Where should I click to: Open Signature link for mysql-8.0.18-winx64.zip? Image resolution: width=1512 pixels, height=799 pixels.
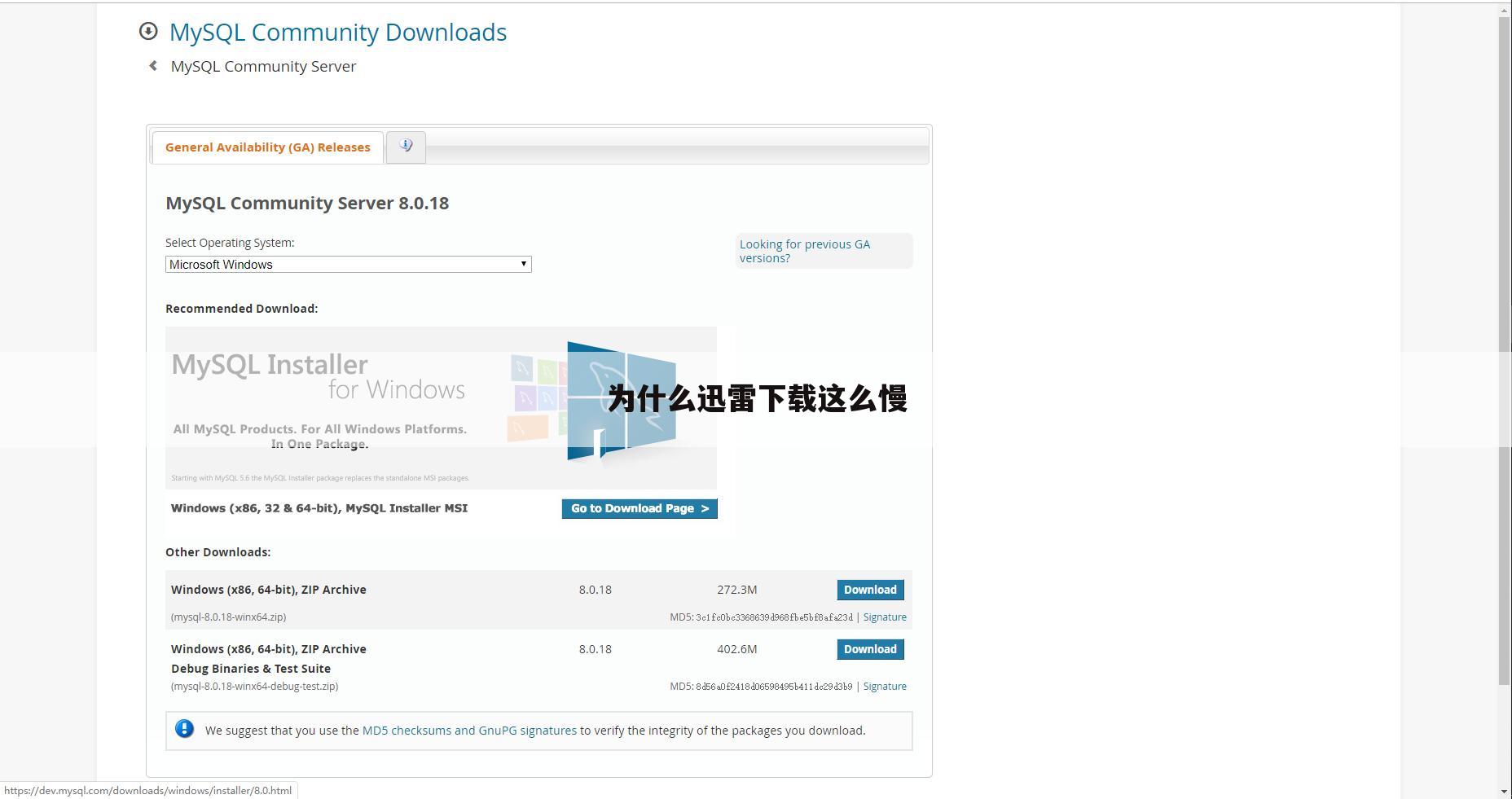[x=885, y=617]
